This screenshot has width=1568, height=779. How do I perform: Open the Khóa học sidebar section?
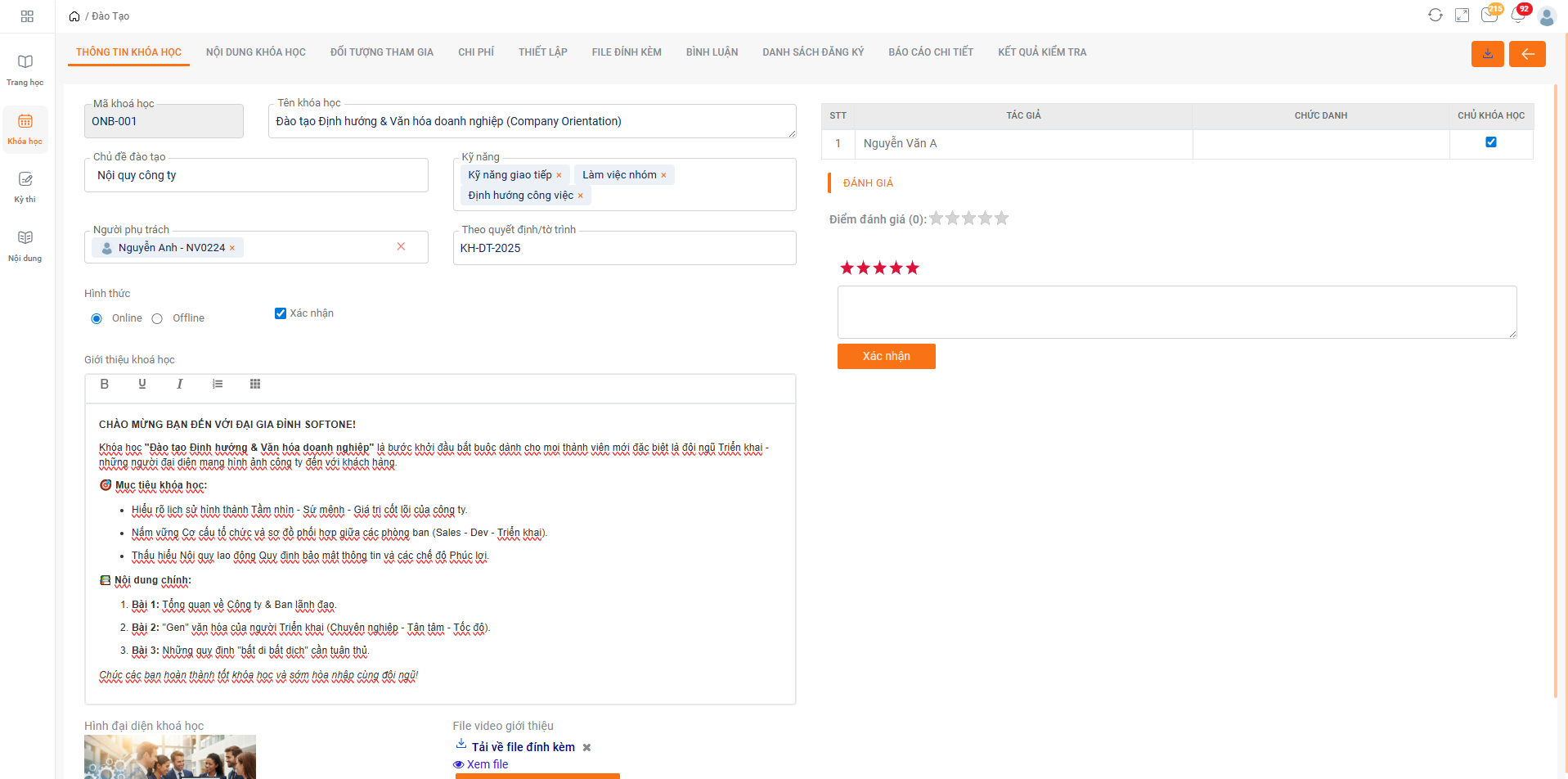(25, 128)
